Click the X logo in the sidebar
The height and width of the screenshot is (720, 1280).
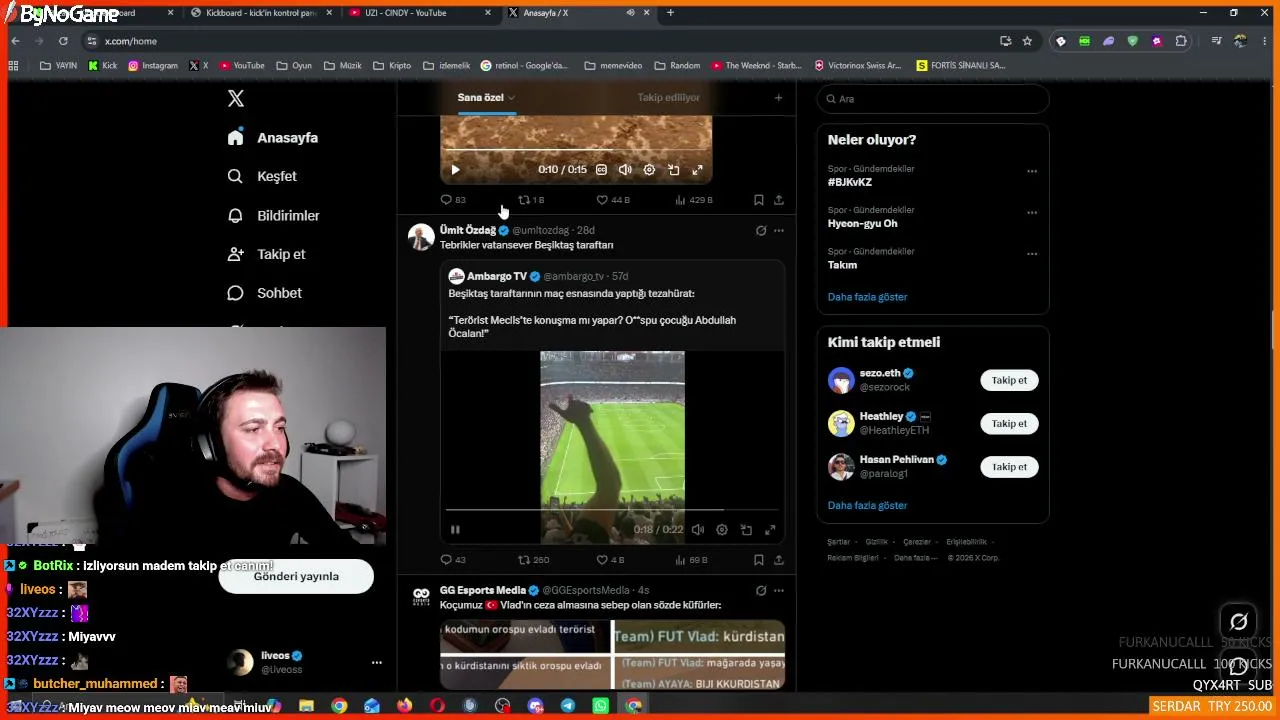[x=236, y=98]
